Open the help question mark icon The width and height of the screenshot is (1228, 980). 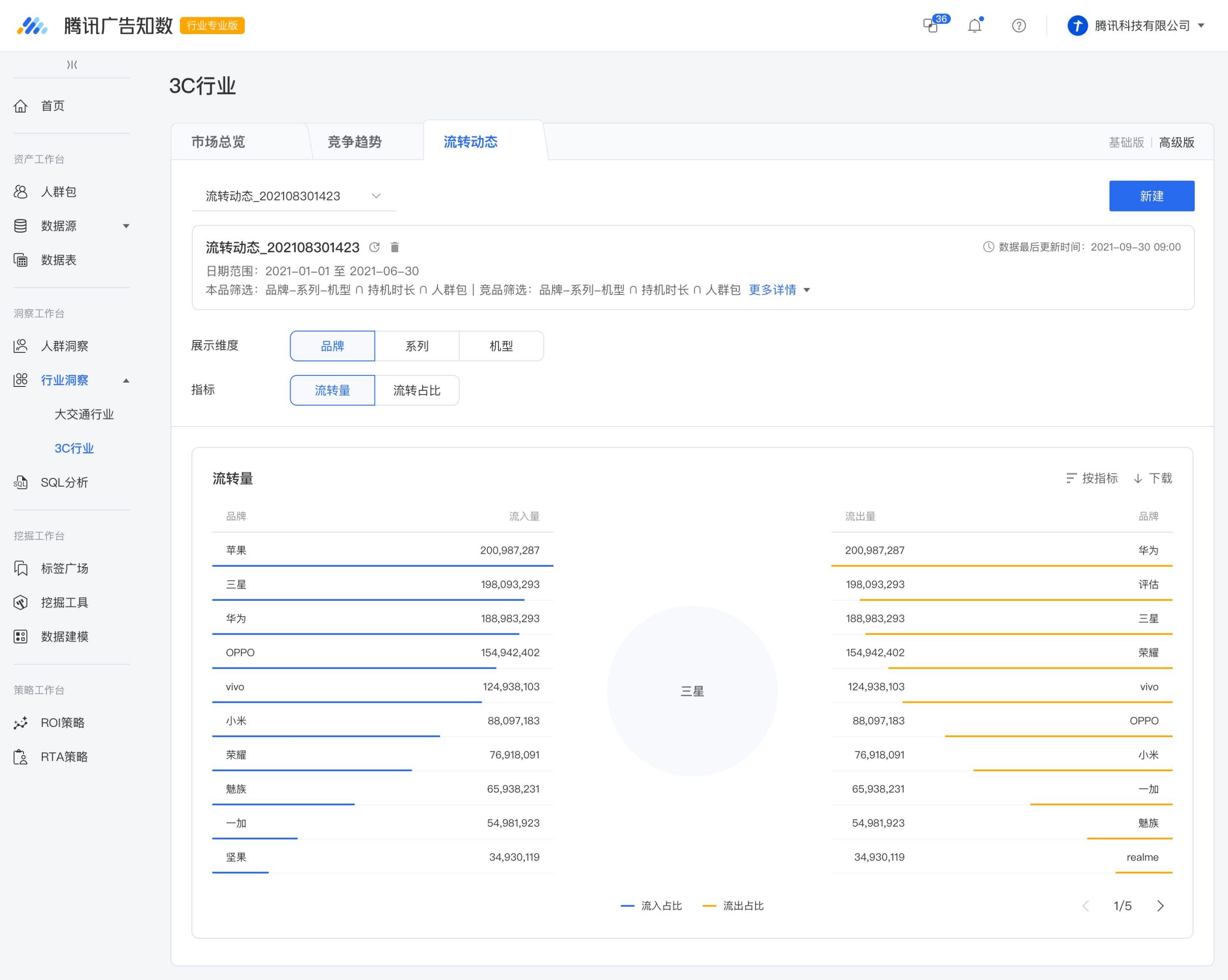coord(1019,25)
